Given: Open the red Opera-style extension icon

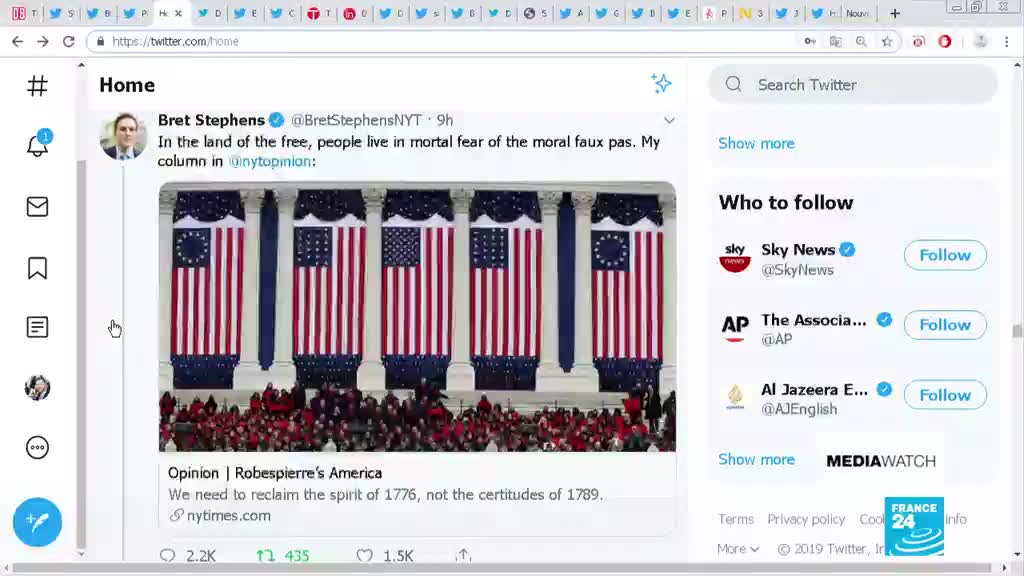Looking at the screenshot, I should pos(944,41).
